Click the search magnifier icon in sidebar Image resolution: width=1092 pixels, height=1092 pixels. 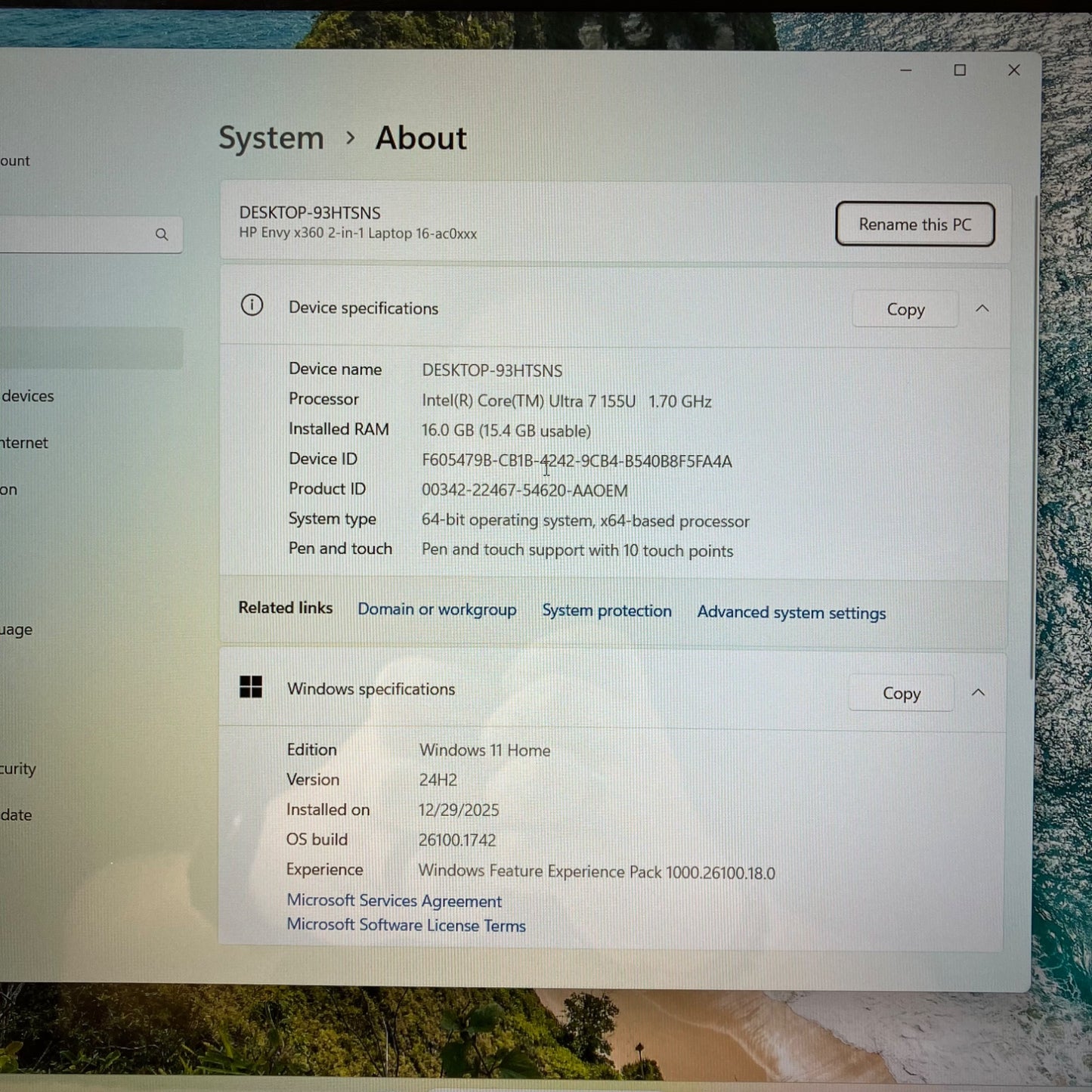(162, 234)
